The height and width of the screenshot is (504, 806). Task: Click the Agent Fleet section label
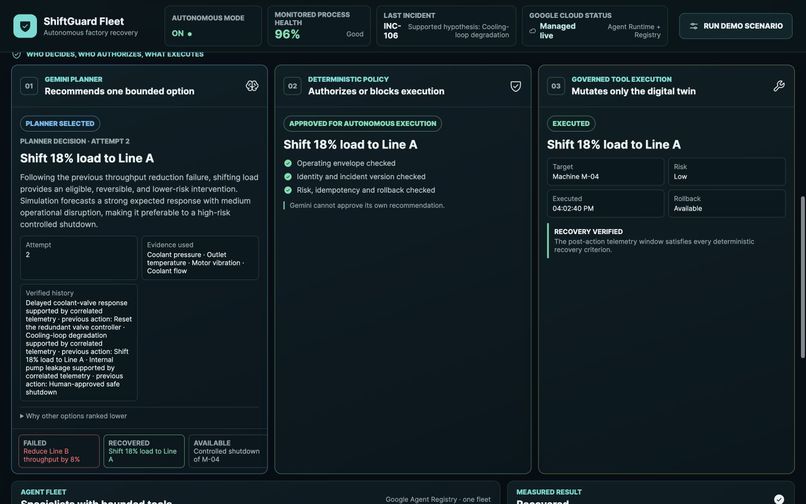(x=43, y=492)
